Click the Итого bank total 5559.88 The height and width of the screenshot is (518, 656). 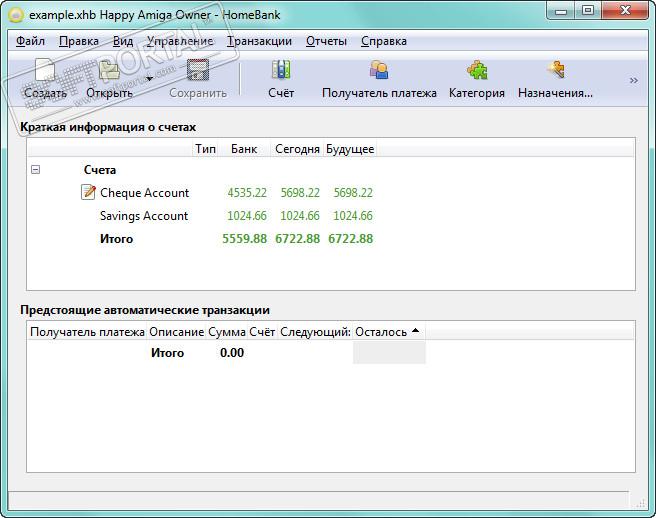coord(244,238)
